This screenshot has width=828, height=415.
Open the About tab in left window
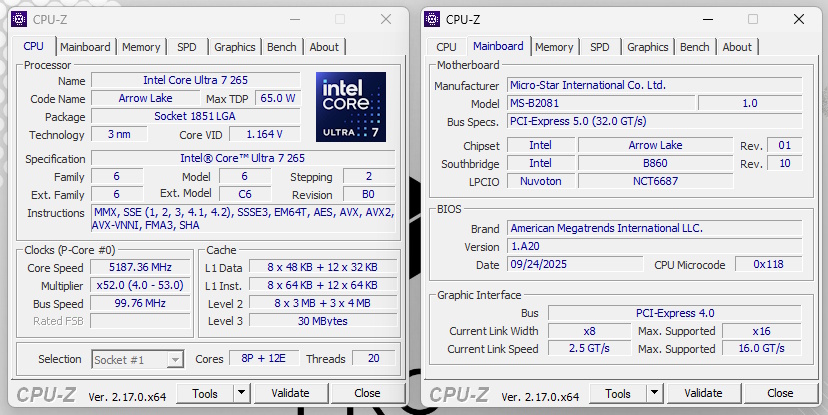coord(324,47)
